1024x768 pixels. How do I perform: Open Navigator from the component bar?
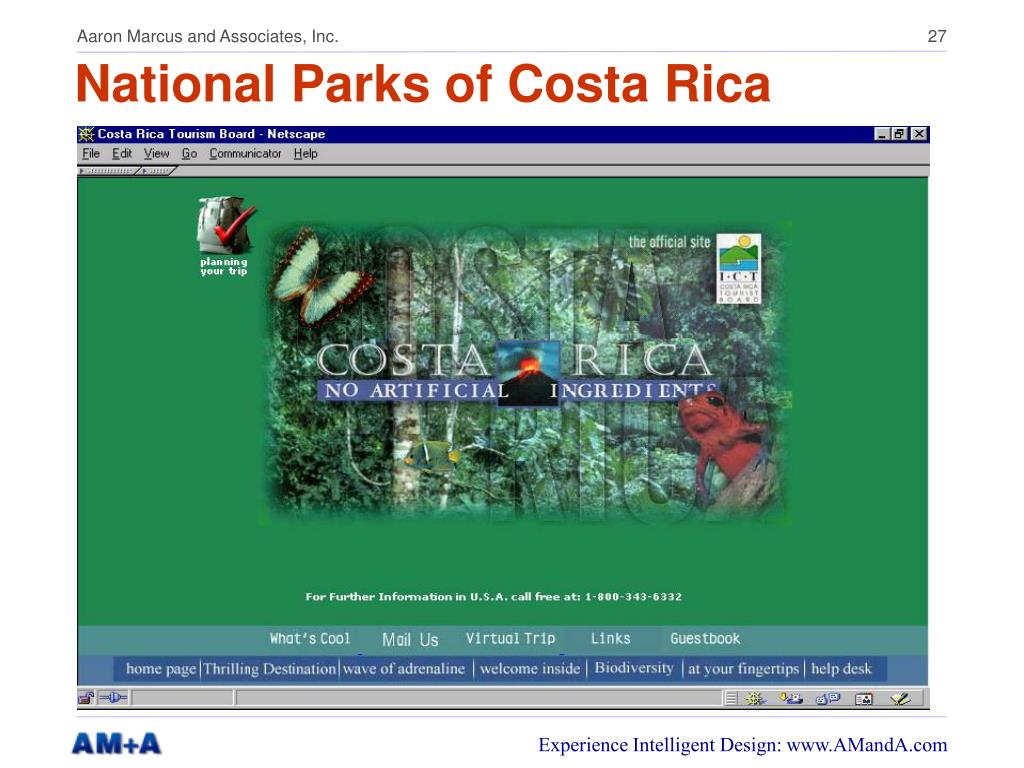[754, 699]
